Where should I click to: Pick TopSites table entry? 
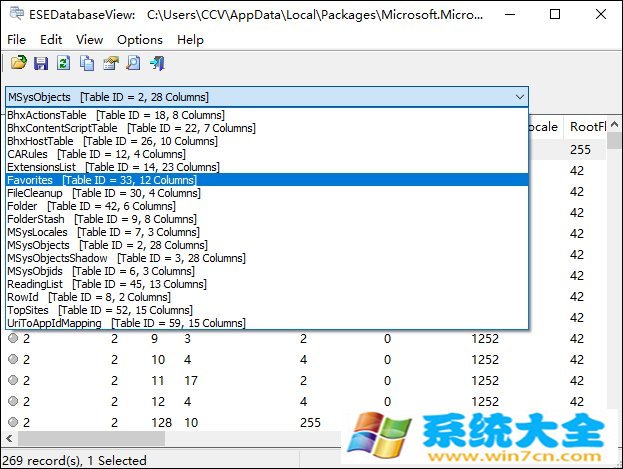click(267, 310)
